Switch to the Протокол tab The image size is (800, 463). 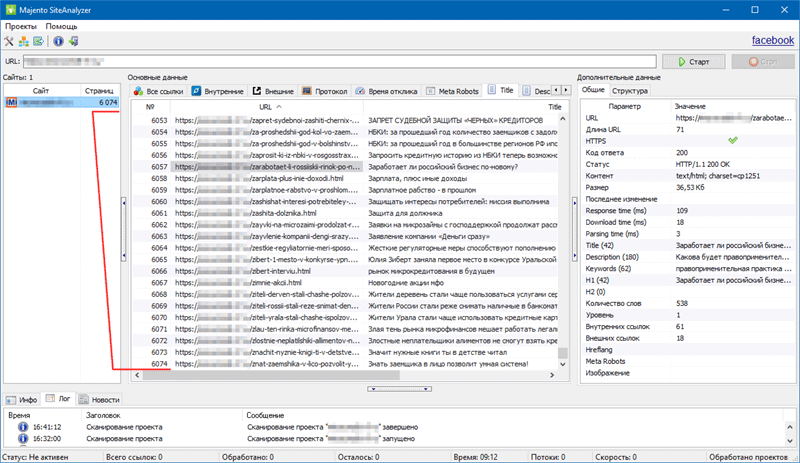[325, 91]
